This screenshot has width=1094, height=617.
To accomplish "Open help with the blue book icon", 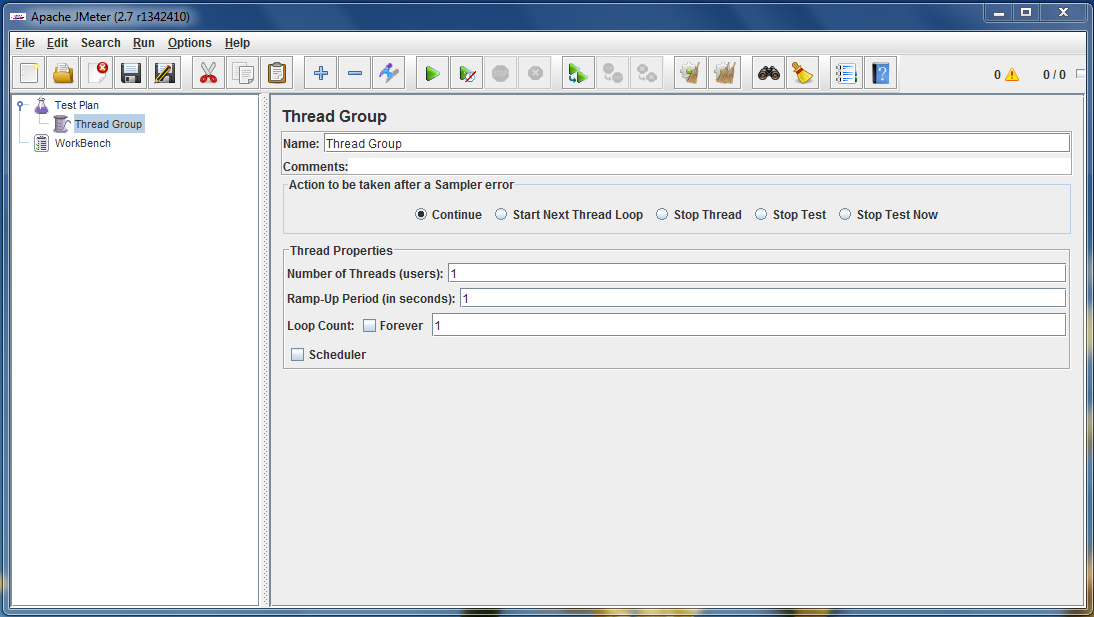I will [881, 73].
